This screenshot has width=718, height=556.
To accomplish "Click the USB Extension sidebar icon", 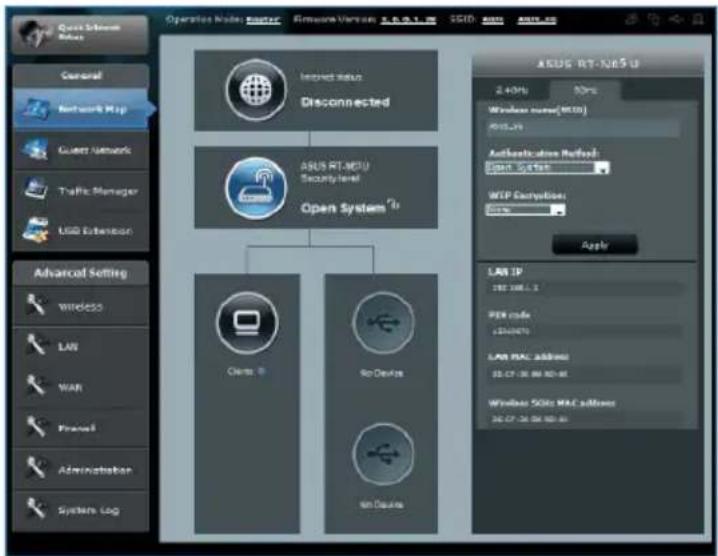I will [35, 230].
